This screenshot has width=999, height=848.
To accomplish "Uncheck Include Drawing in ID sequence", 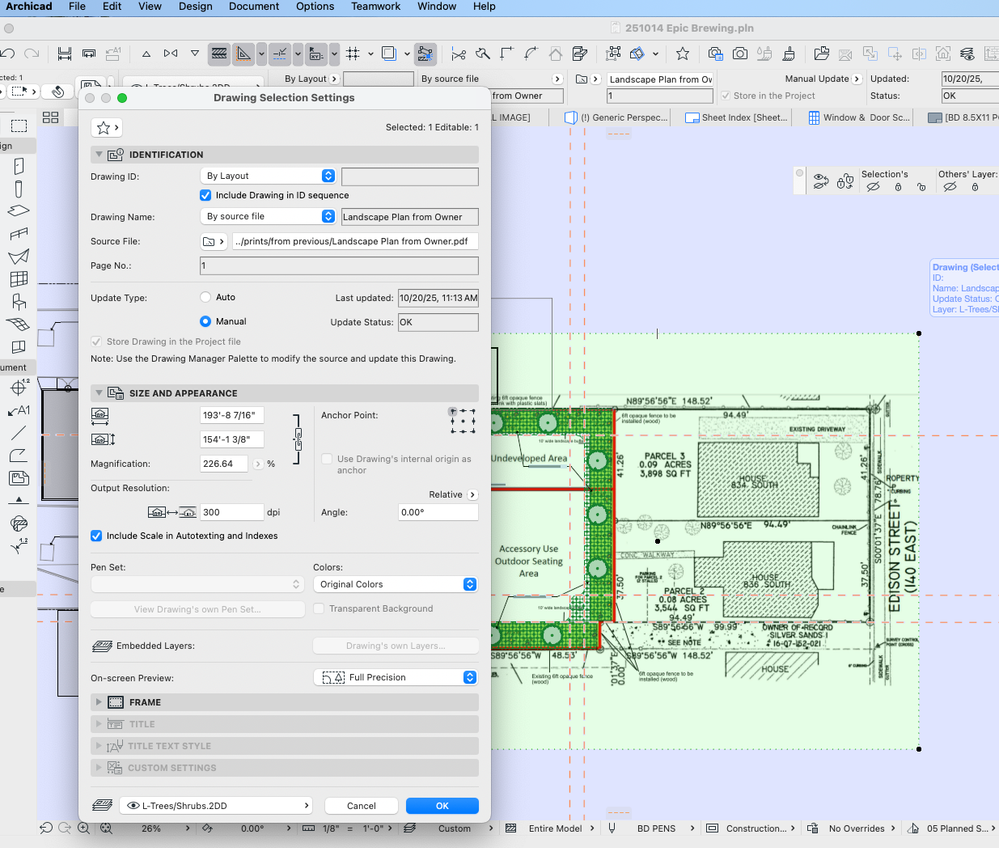I will pos(206,195).
